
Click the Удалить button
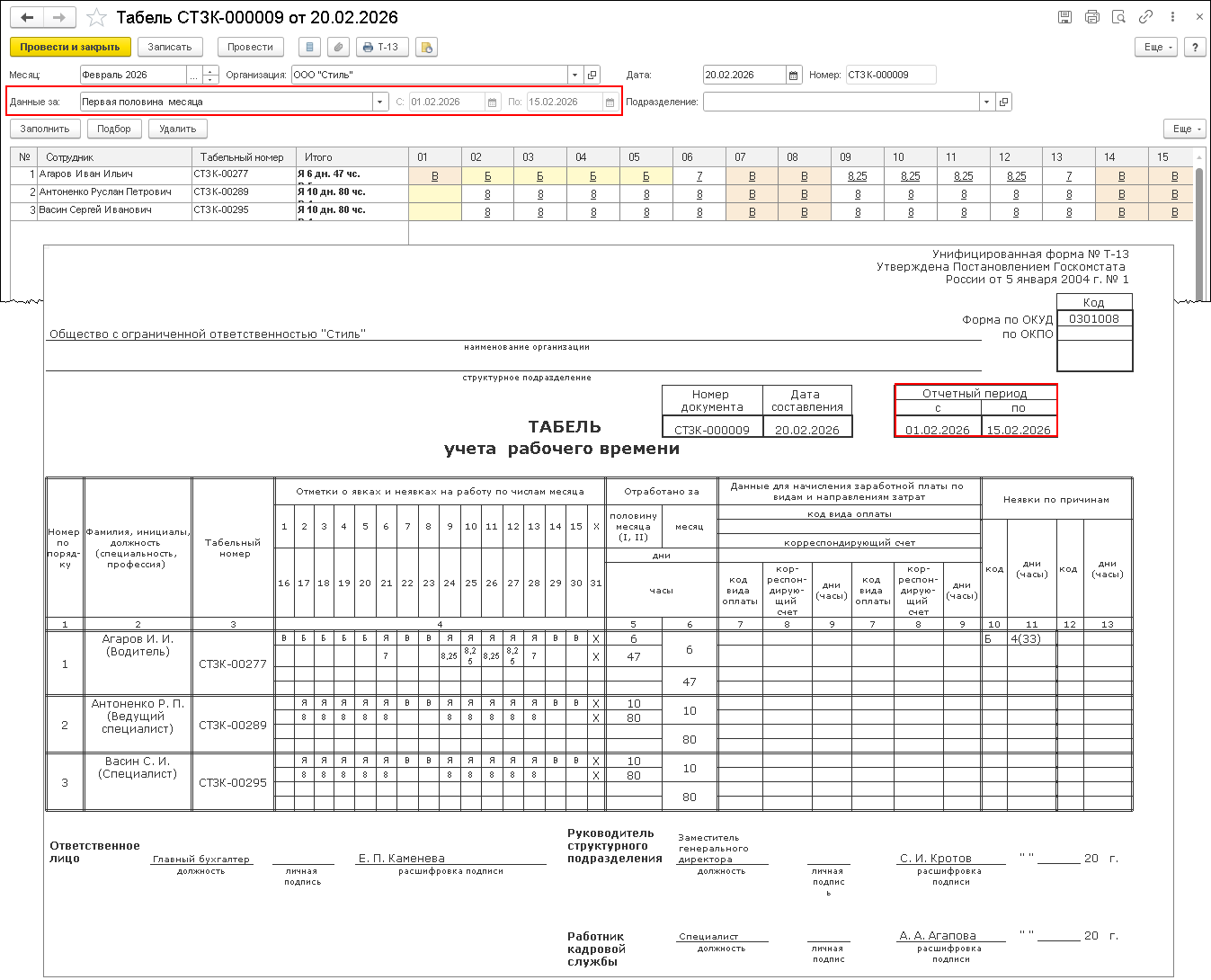178,129
